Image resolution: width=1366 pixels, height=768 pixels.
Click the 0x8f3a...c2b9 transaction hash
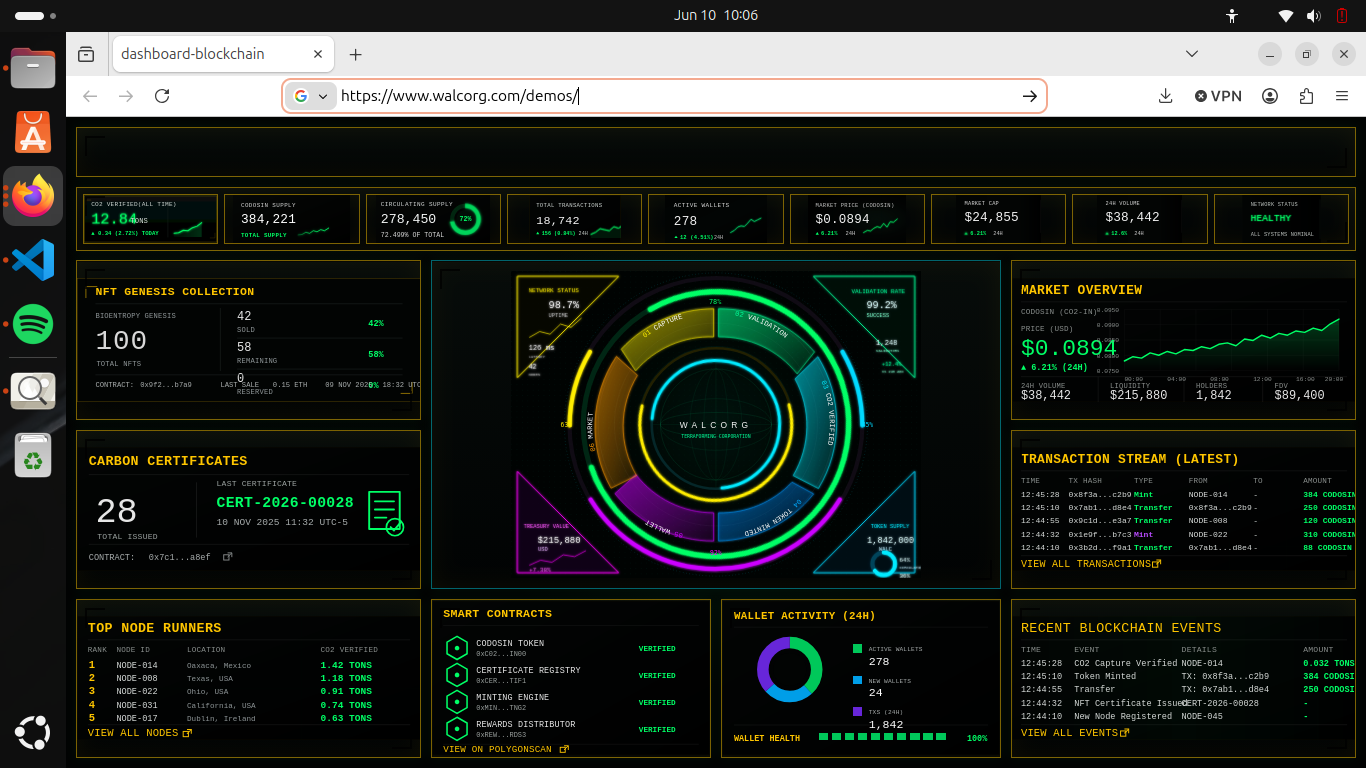point(1100,494)
